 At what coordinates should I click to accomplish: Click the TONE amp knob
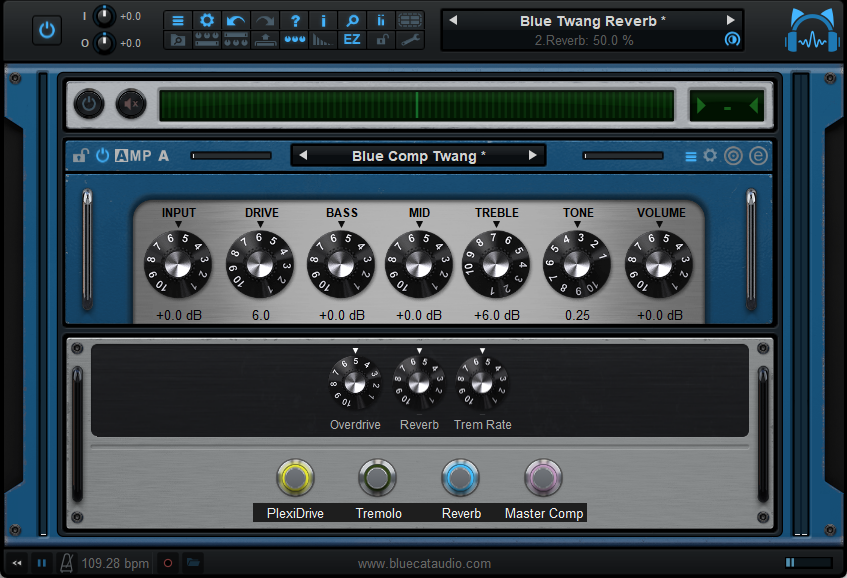tap(577, 265)
